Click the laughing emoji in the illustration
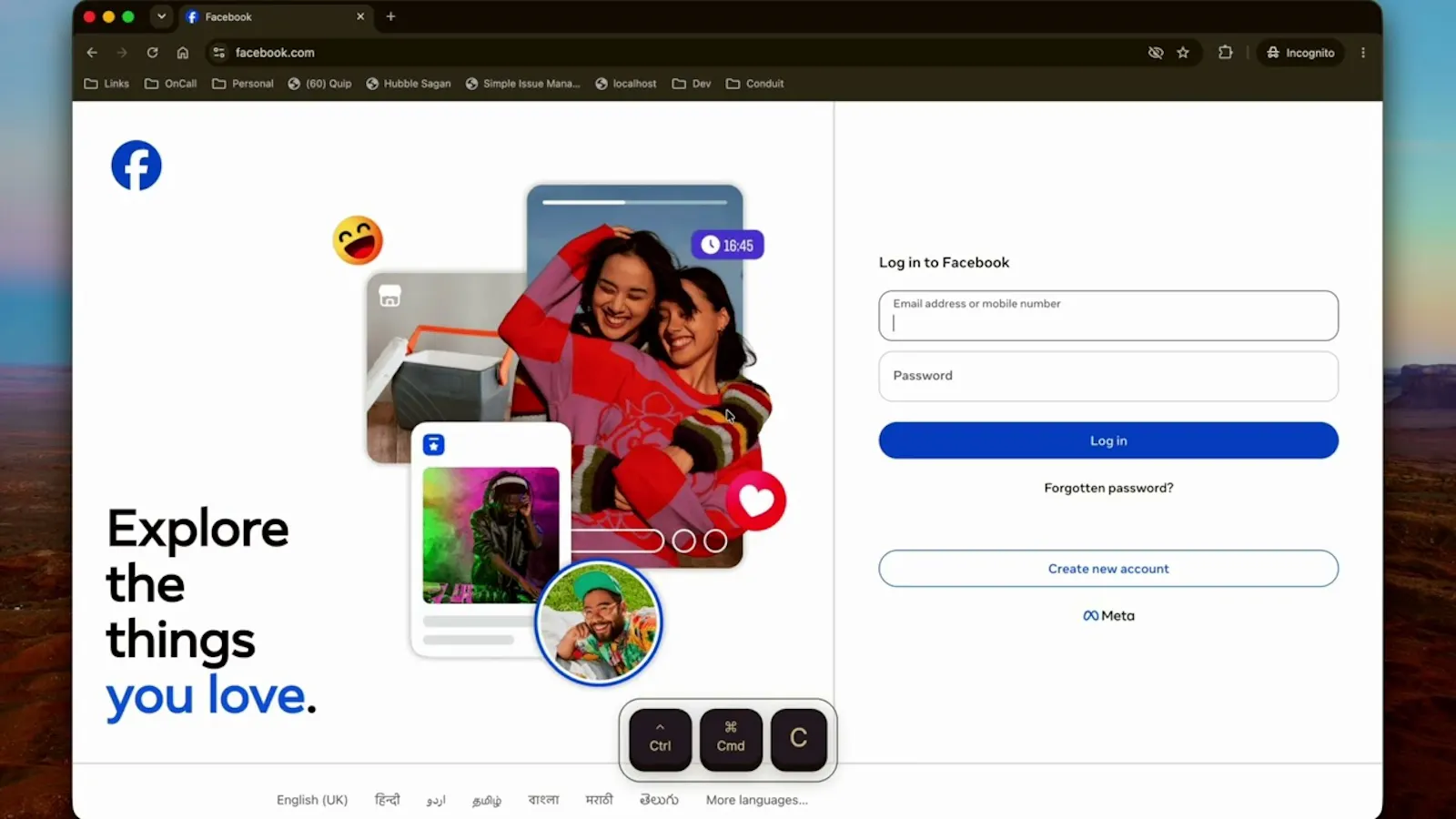 pos(358,240)
